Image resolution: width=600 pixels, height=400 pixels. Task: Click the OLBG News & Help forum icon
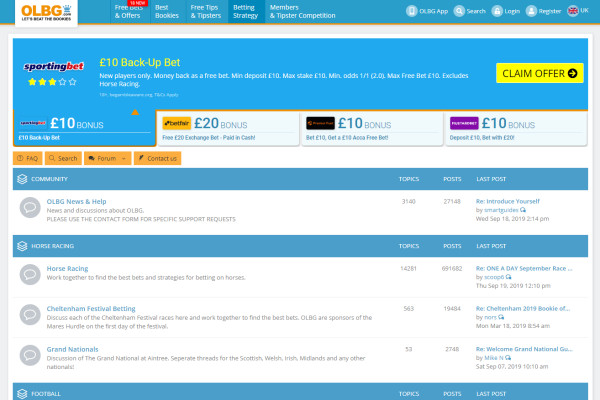(x=28, y=206)
